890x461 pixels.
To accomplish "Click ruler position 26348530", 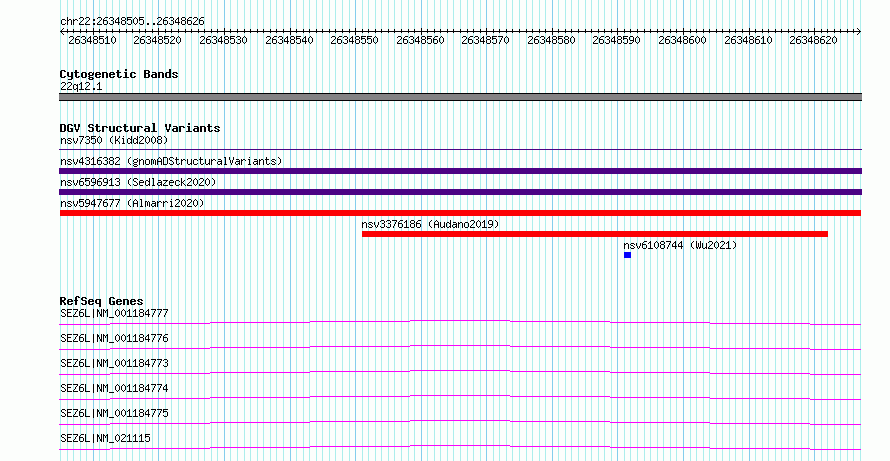I will [x=223, y=40].
